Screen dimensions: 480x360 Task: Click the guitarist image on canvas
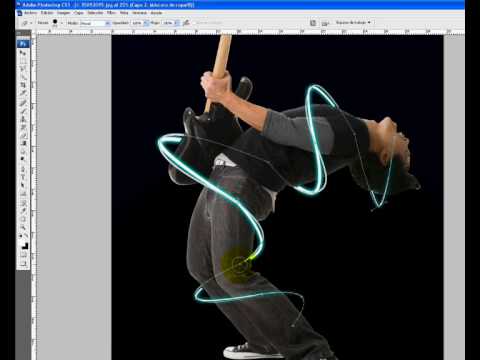pos(277,197)
